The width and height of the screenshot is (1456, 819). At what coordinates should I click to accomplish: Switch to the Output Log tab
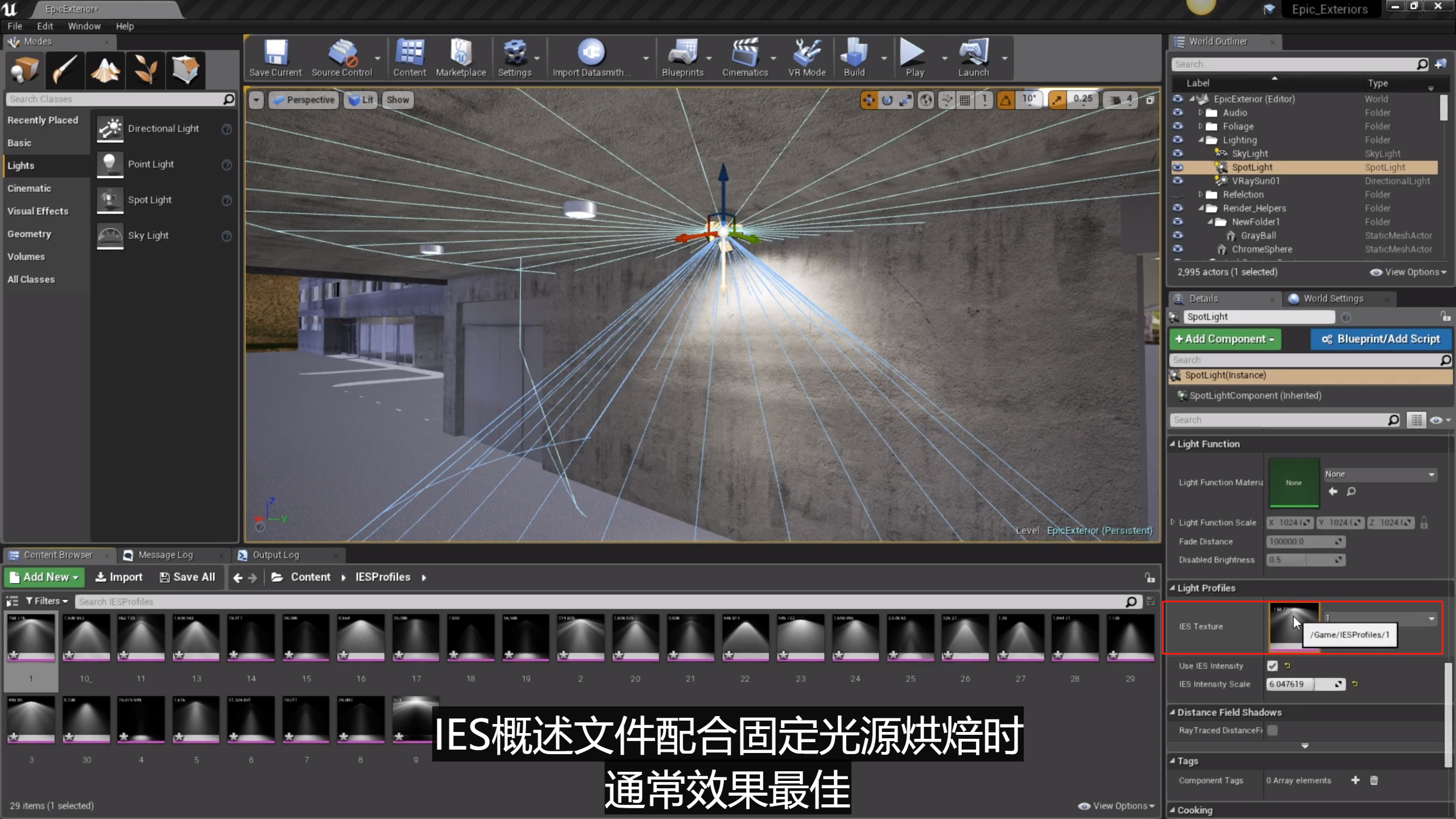(275, 555)
